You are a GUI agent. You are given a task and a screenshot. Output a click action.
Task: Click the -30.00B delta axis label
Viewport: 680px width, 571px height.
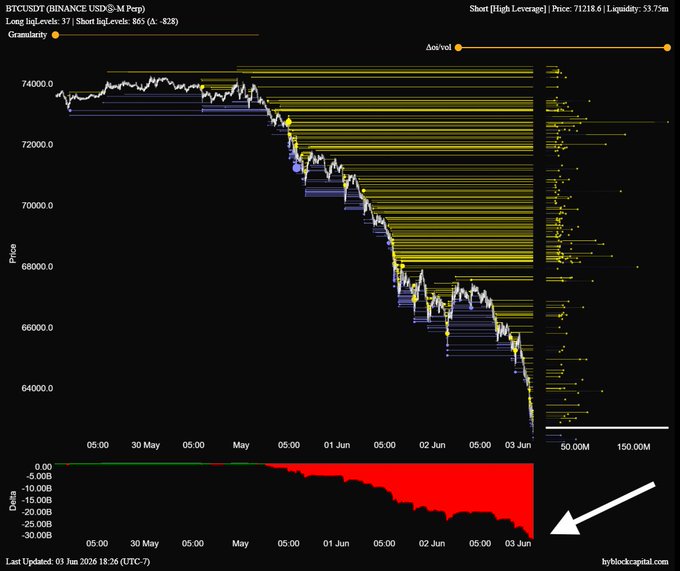(37, 535)
